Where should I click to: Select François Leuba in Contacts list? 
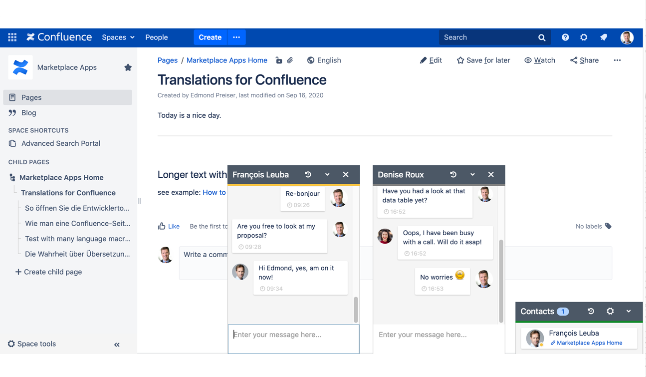(x=579, y=338)
